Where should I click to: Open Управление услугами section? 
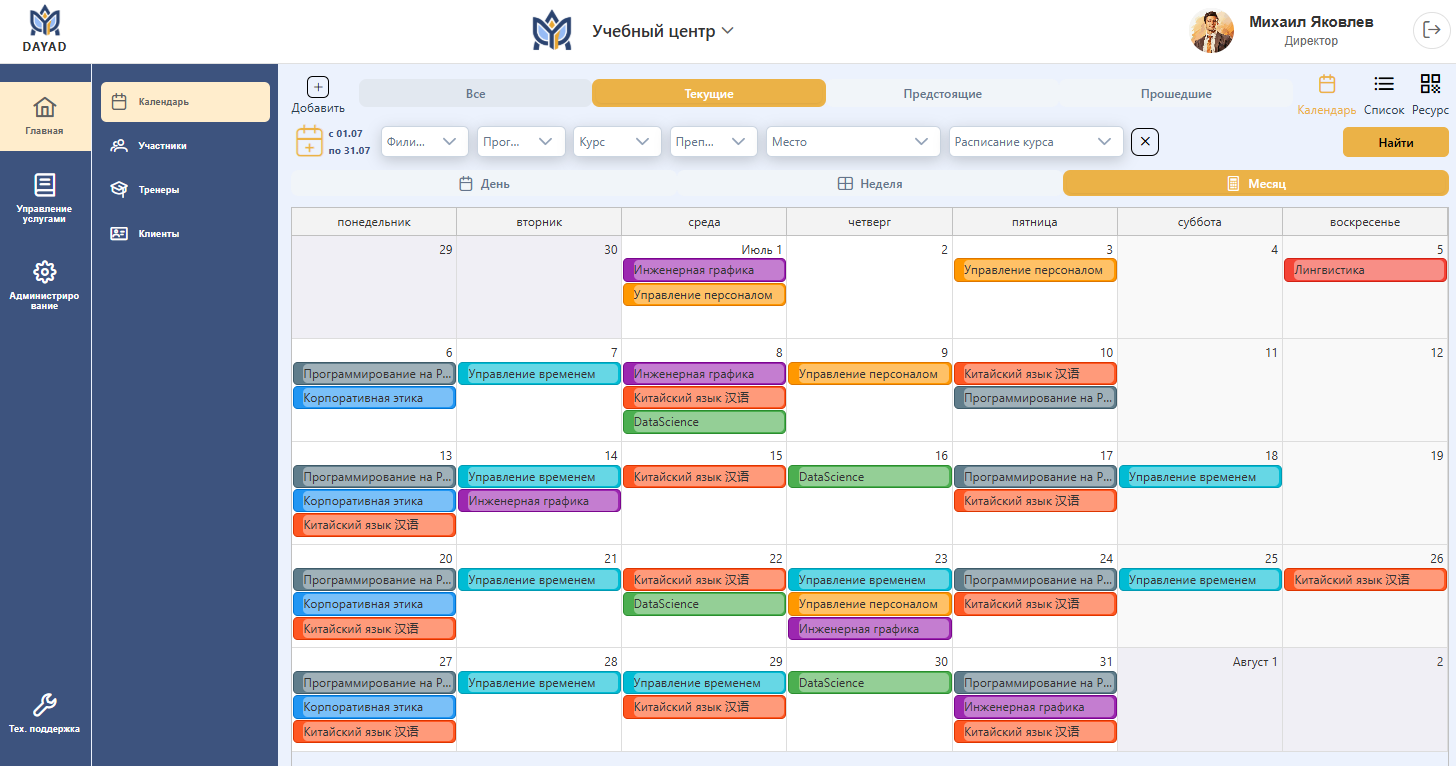45,198
